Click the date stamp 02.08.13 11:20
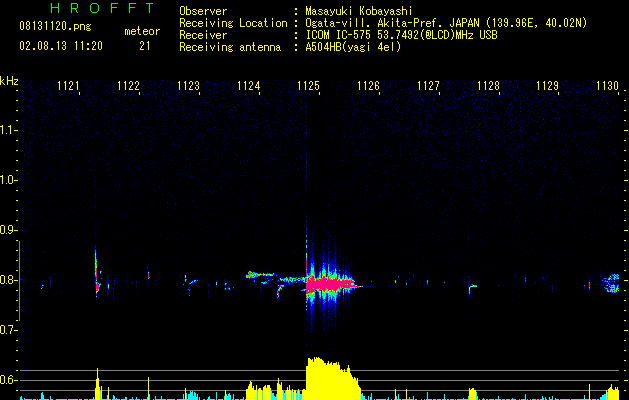Screen dimensions: 629x400 pos(61,46)
